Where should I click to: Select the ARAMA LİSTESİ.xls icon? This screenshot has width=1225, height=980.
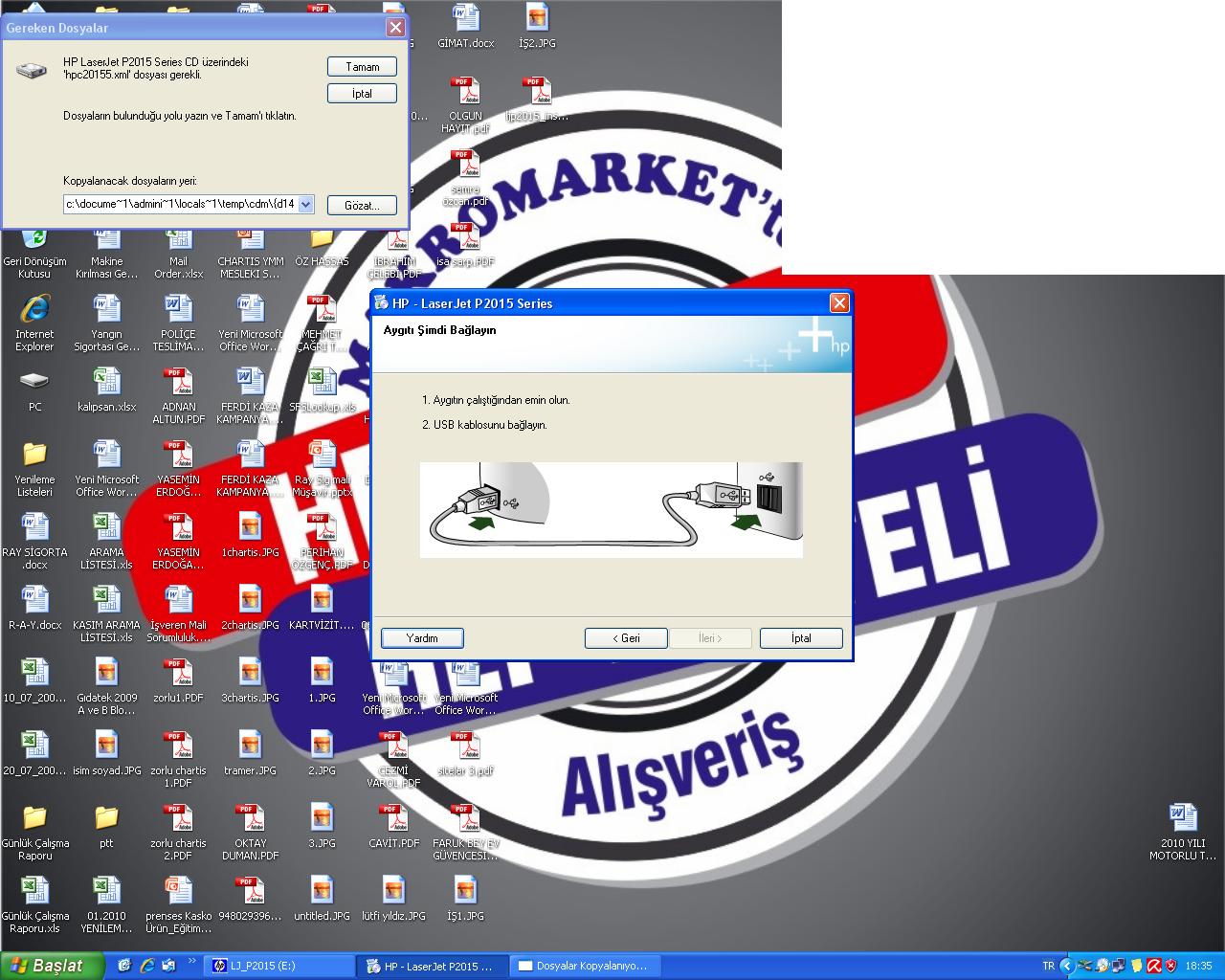[x=106, y=526]
